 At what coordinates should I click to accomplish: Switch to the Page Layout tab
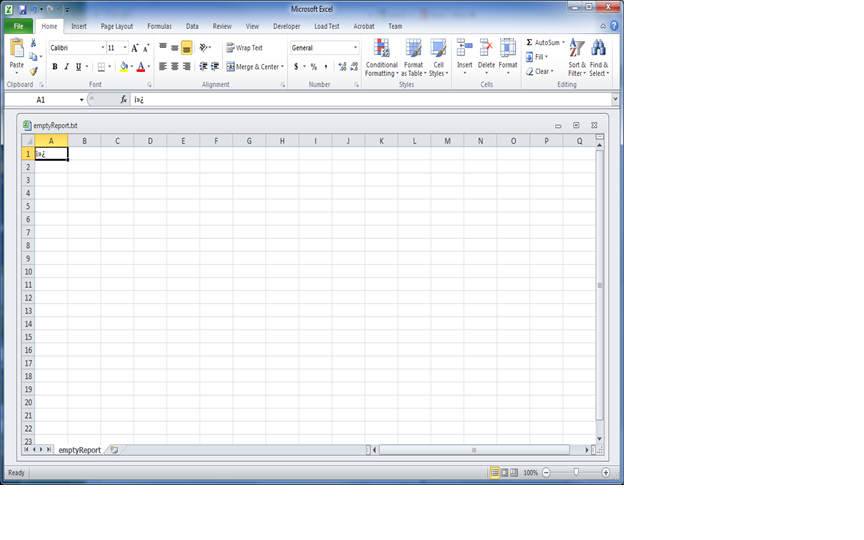pos(116,26)
